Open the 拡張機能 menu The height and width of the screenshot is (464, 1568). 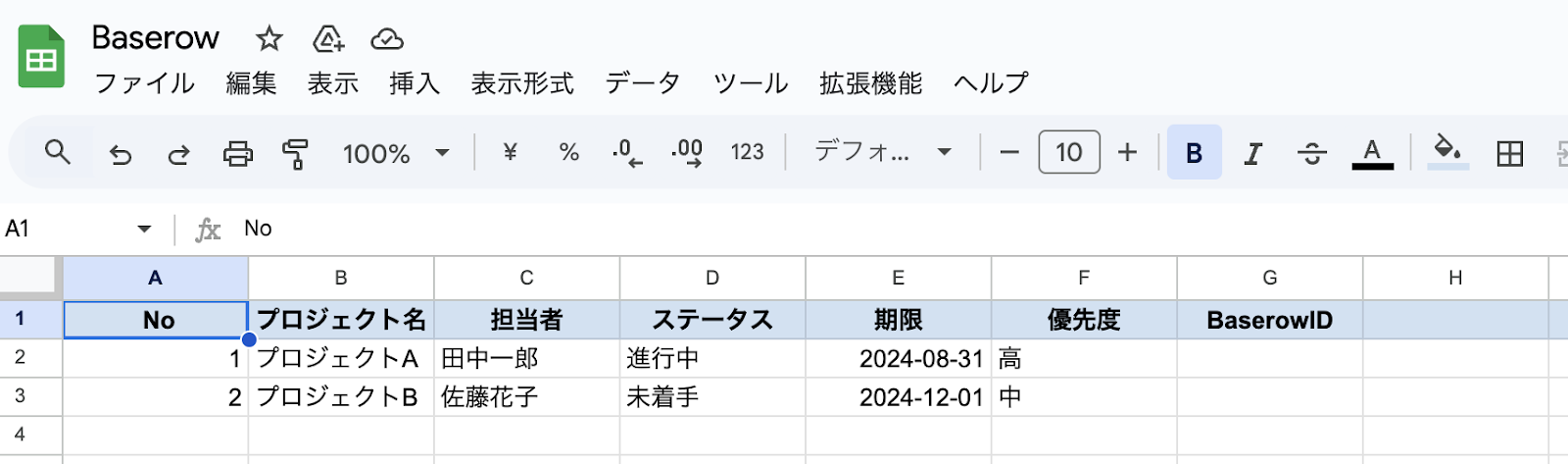click(870, 83)
